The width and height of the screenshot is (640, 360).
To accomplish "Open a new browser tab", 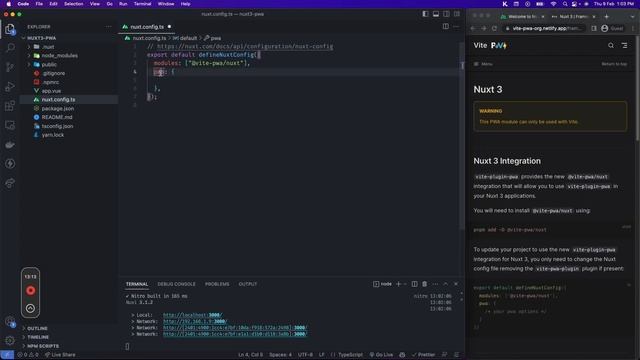I will coord(607,17).
